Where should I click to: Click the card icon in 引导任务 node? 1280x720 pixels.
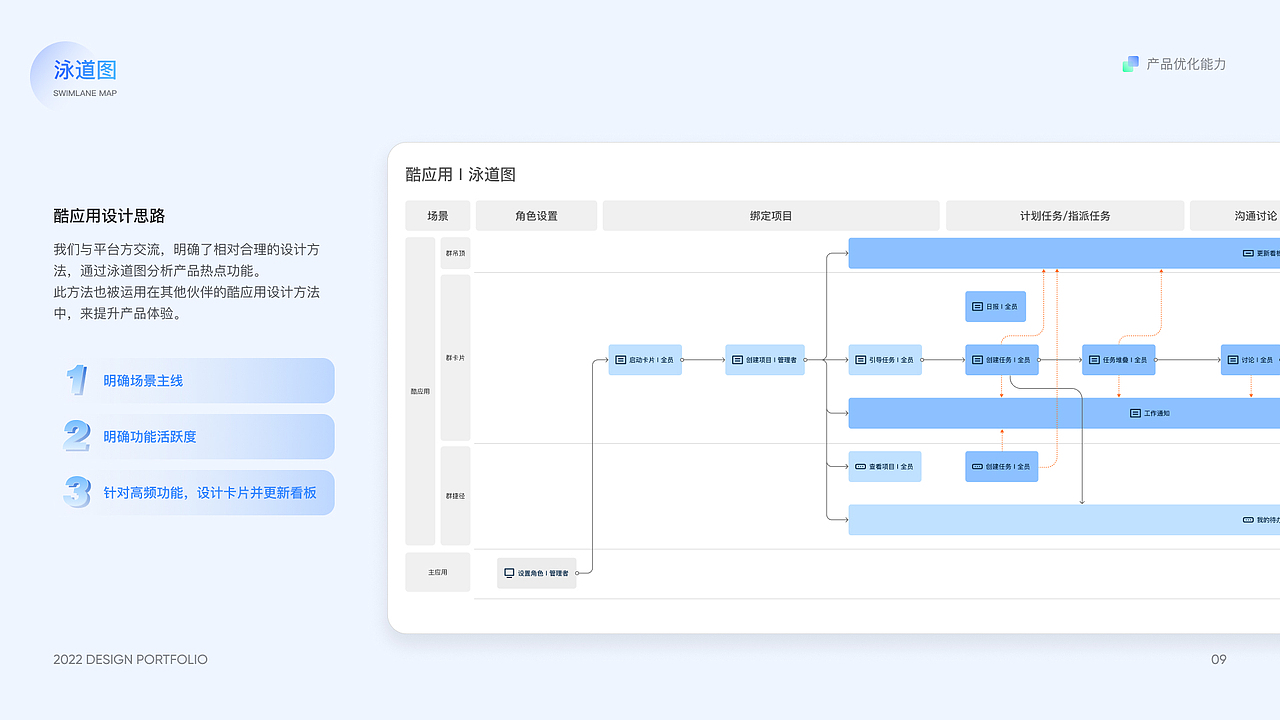860,360
